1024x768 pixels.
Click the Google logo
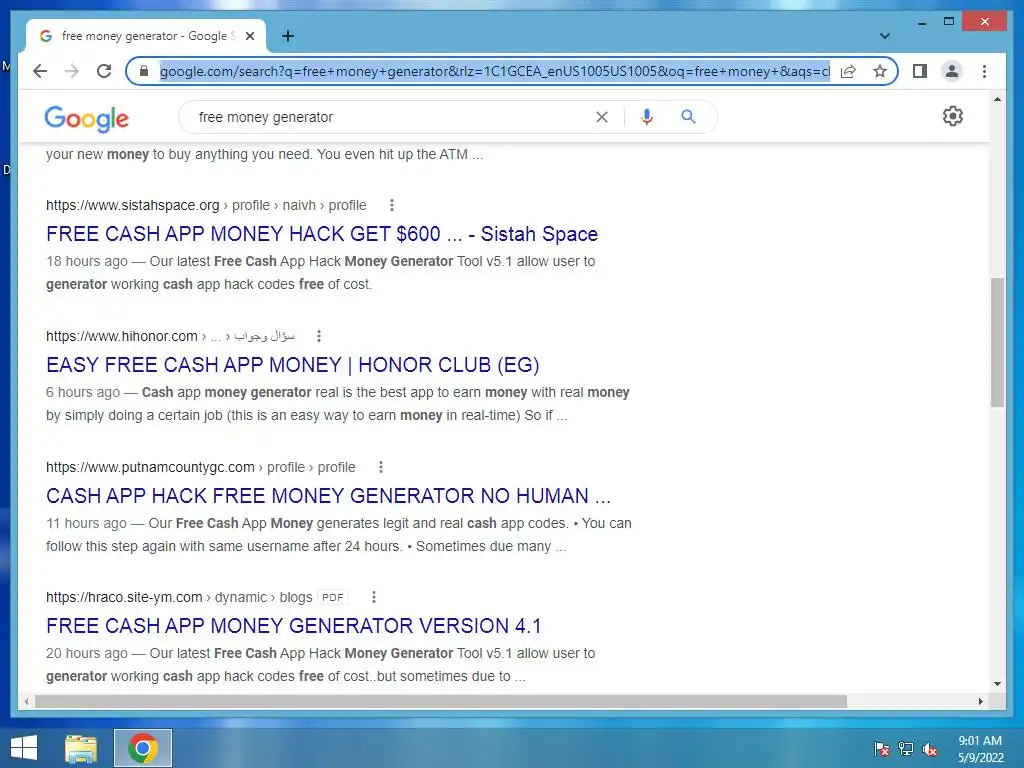(x=87, y=118)
